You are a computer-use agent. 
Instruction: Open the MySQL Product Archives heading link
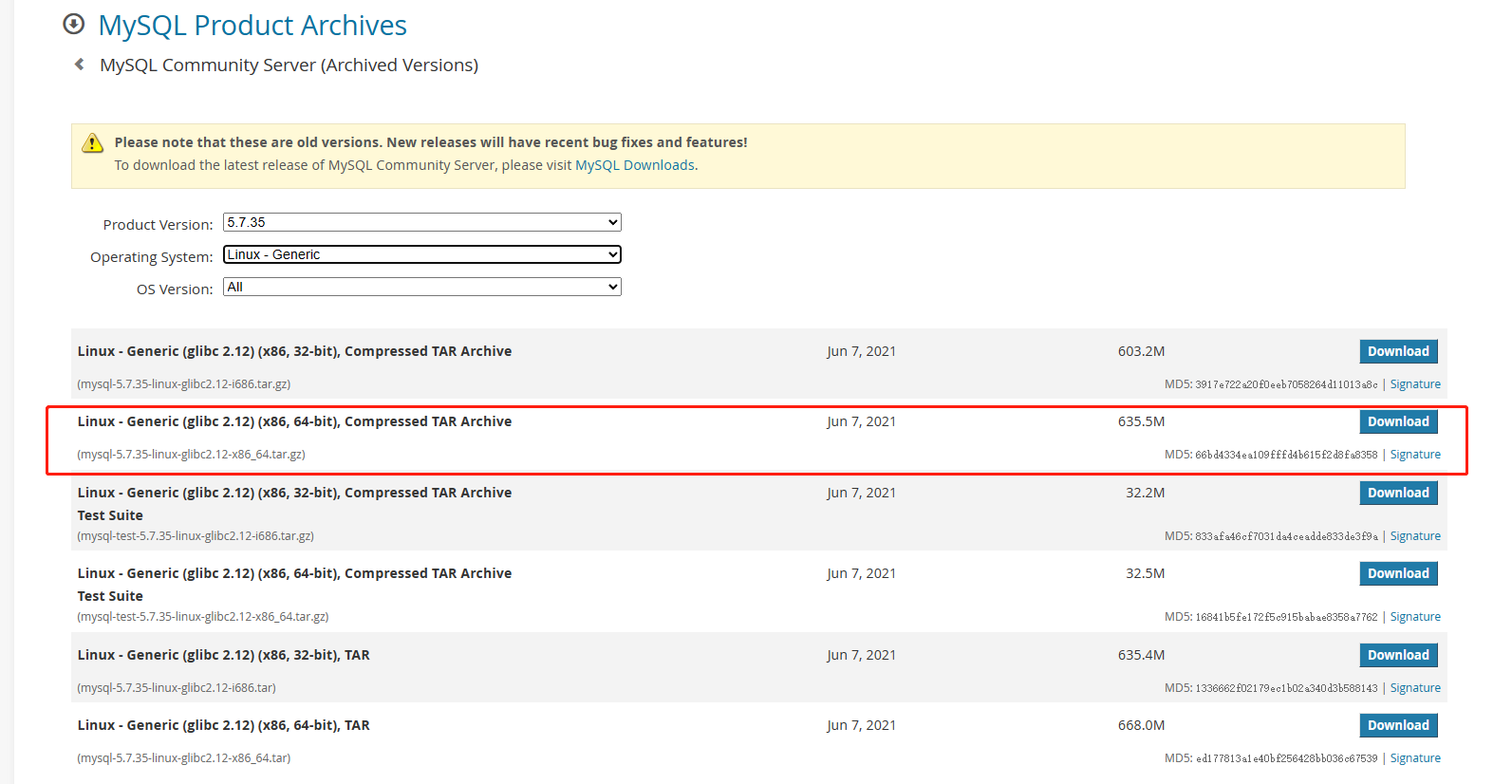pos(252,26)
